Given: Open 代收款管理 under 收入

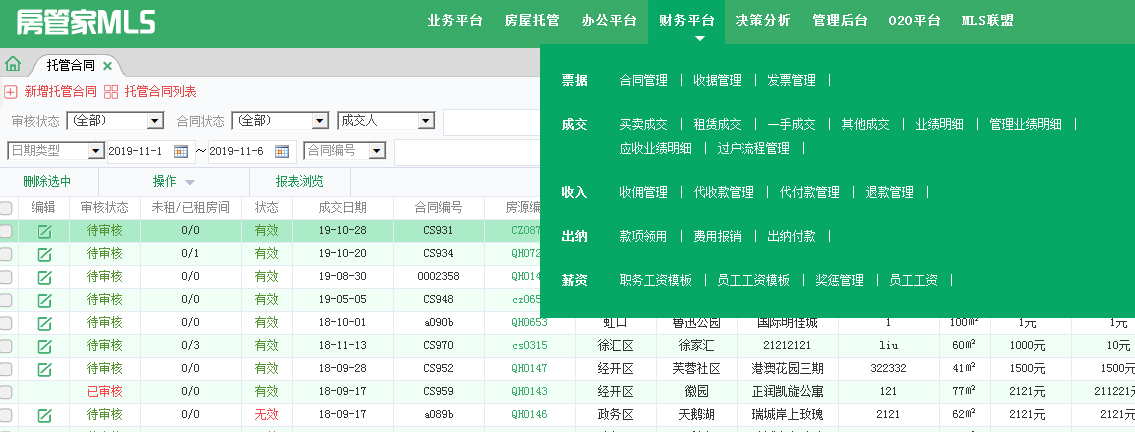Looking at the screenshot, I should pos(724,192).
